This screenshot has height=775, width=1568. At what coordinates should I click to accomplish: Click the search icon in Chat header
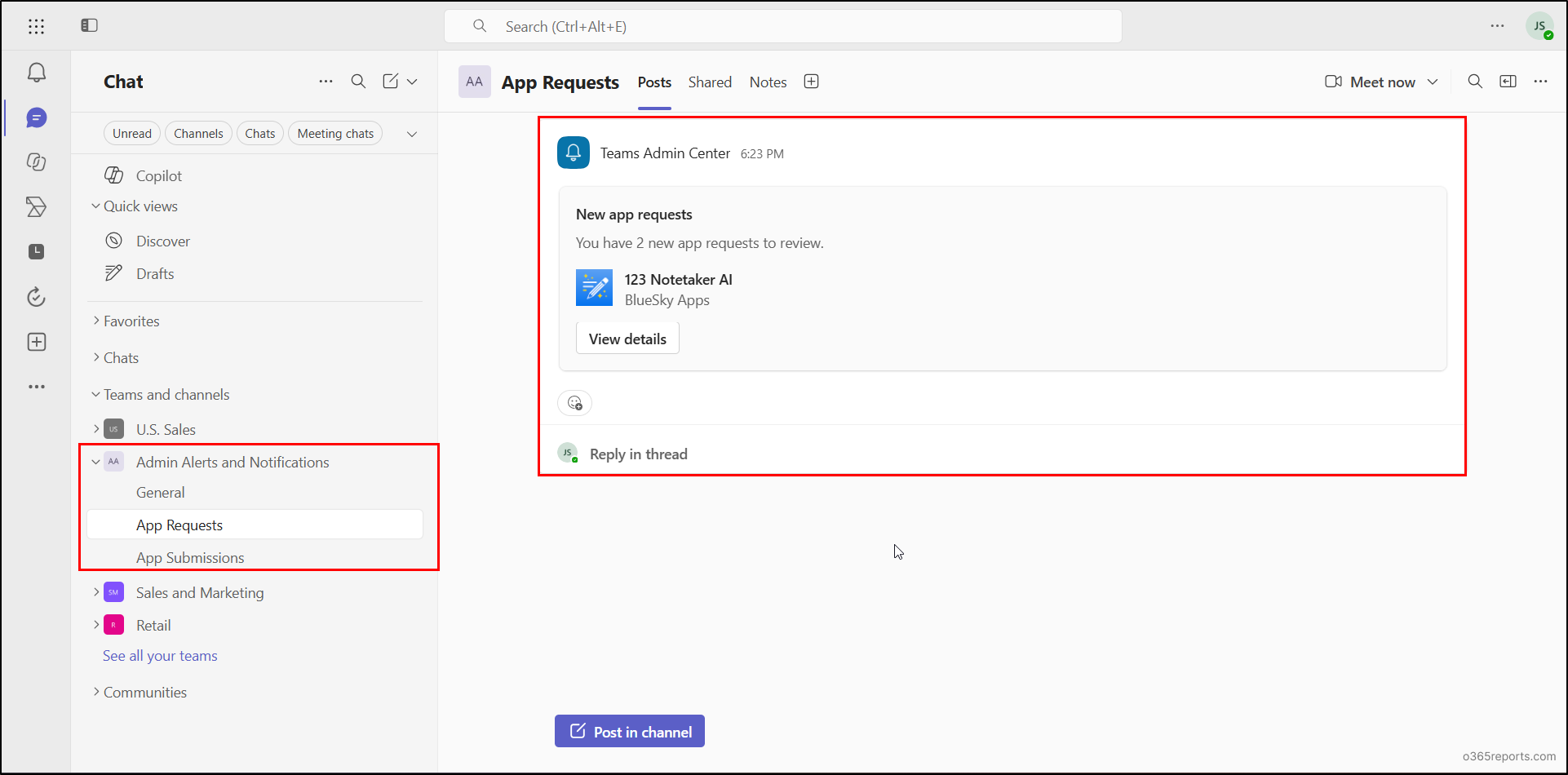[x=358, y=82]
